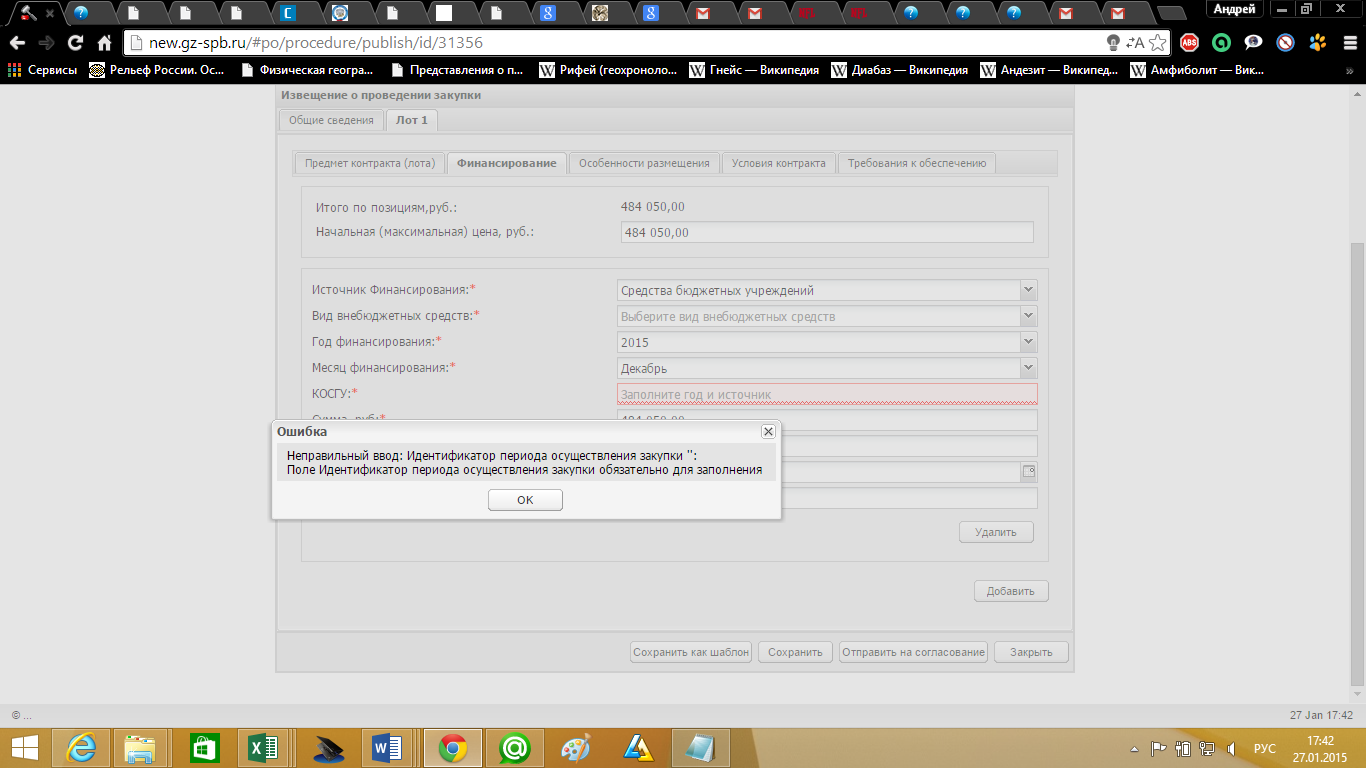Viewport: 1366px width, 768px height.
Task: Launch Excel from the taskbar
Action: (264, 747)
